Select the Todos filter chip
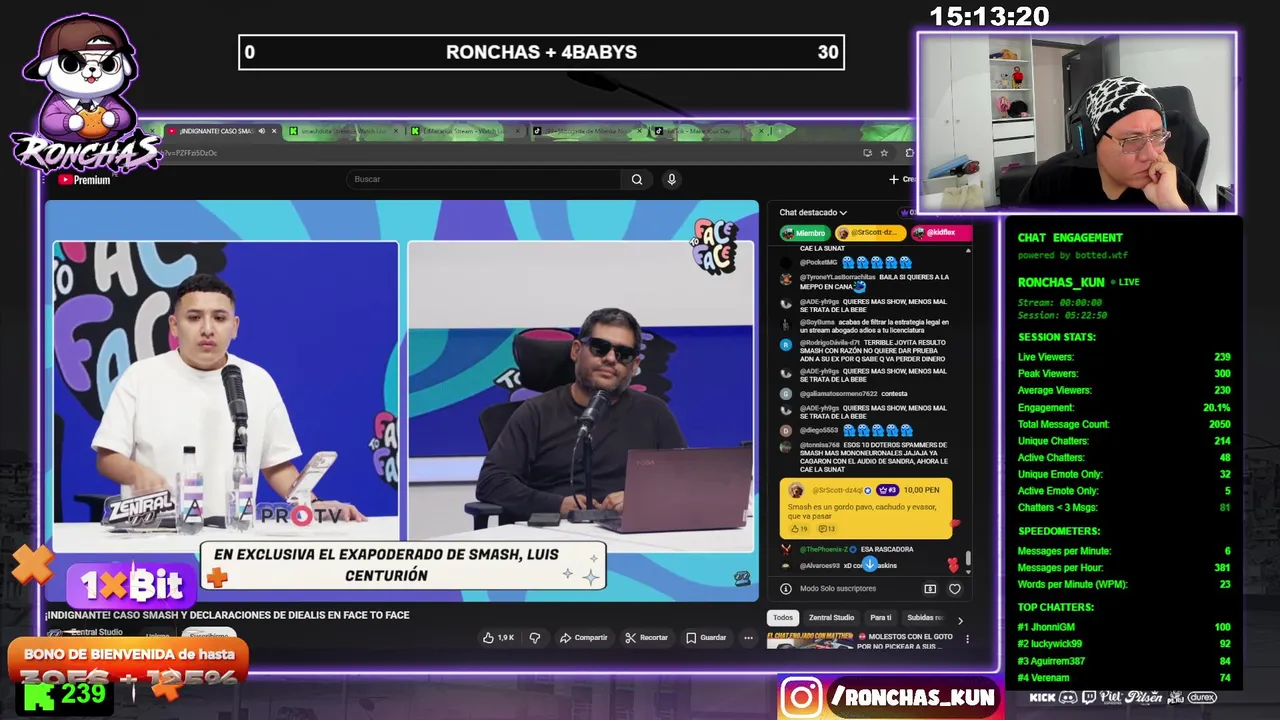Viewport: 1280px width, 720px height. coord(783,618)
